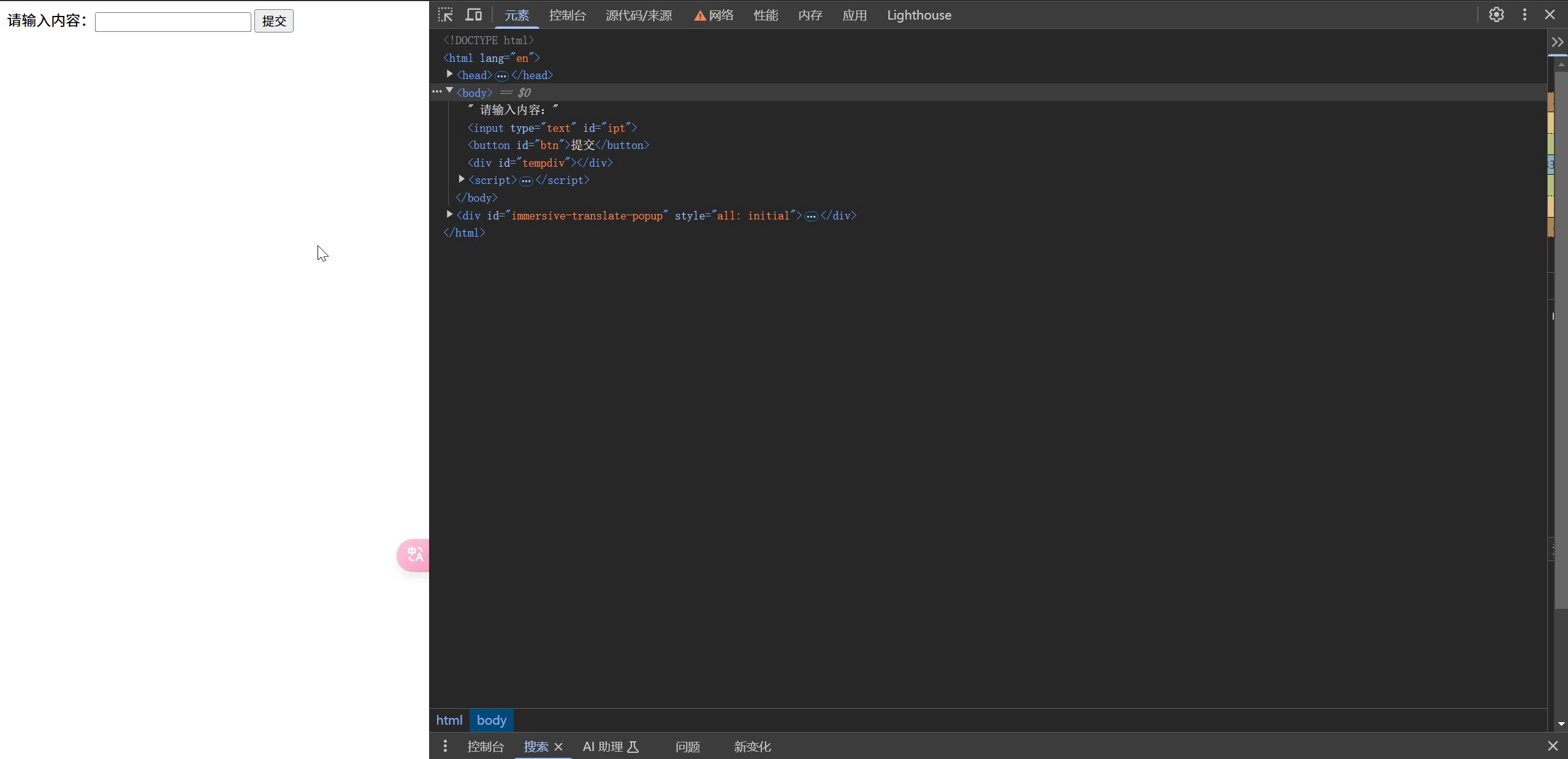Switch to the 控制台 top tab
The image size is (1568, 759).
pos(567,15)
